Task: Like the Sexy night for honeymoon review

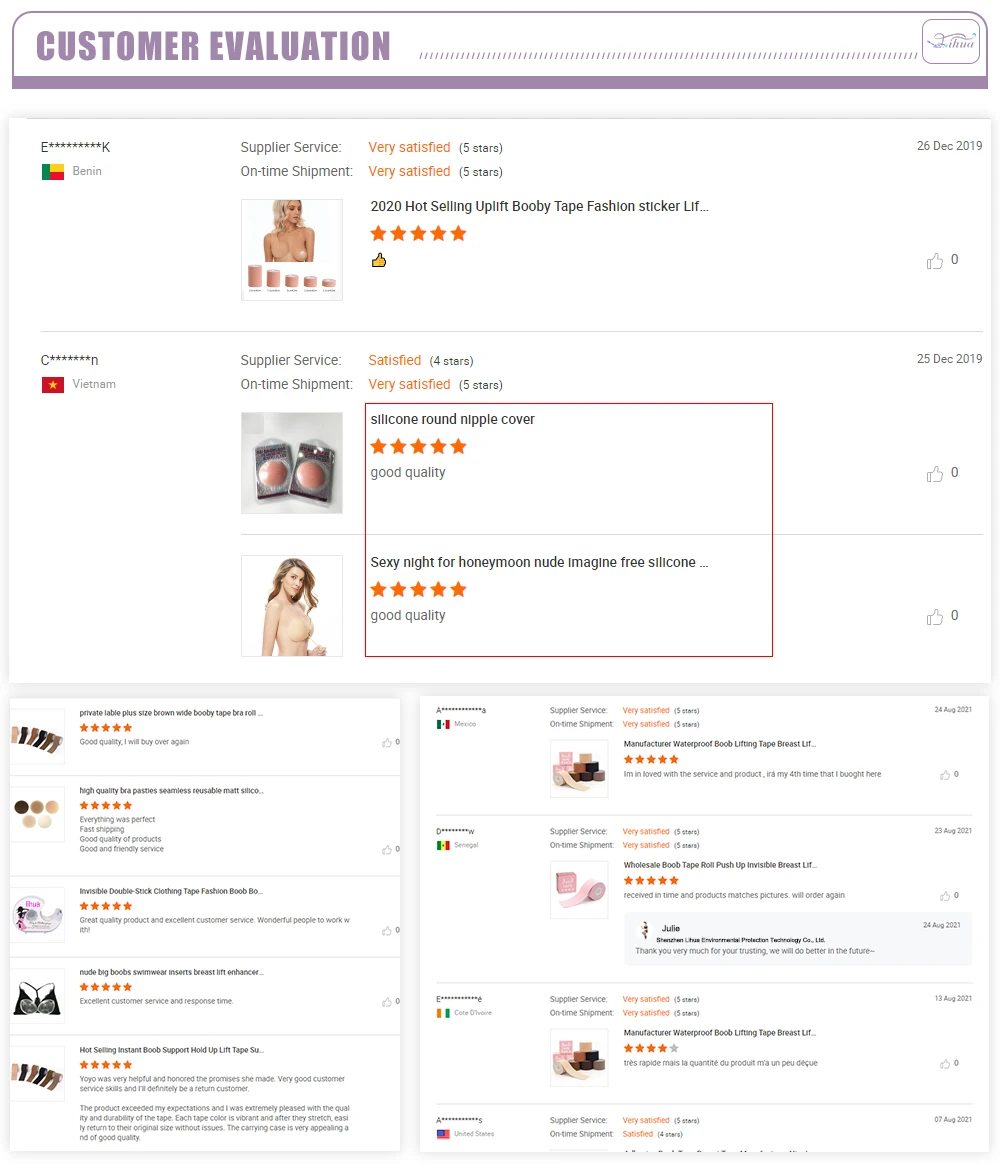Action: coord(935,617)
